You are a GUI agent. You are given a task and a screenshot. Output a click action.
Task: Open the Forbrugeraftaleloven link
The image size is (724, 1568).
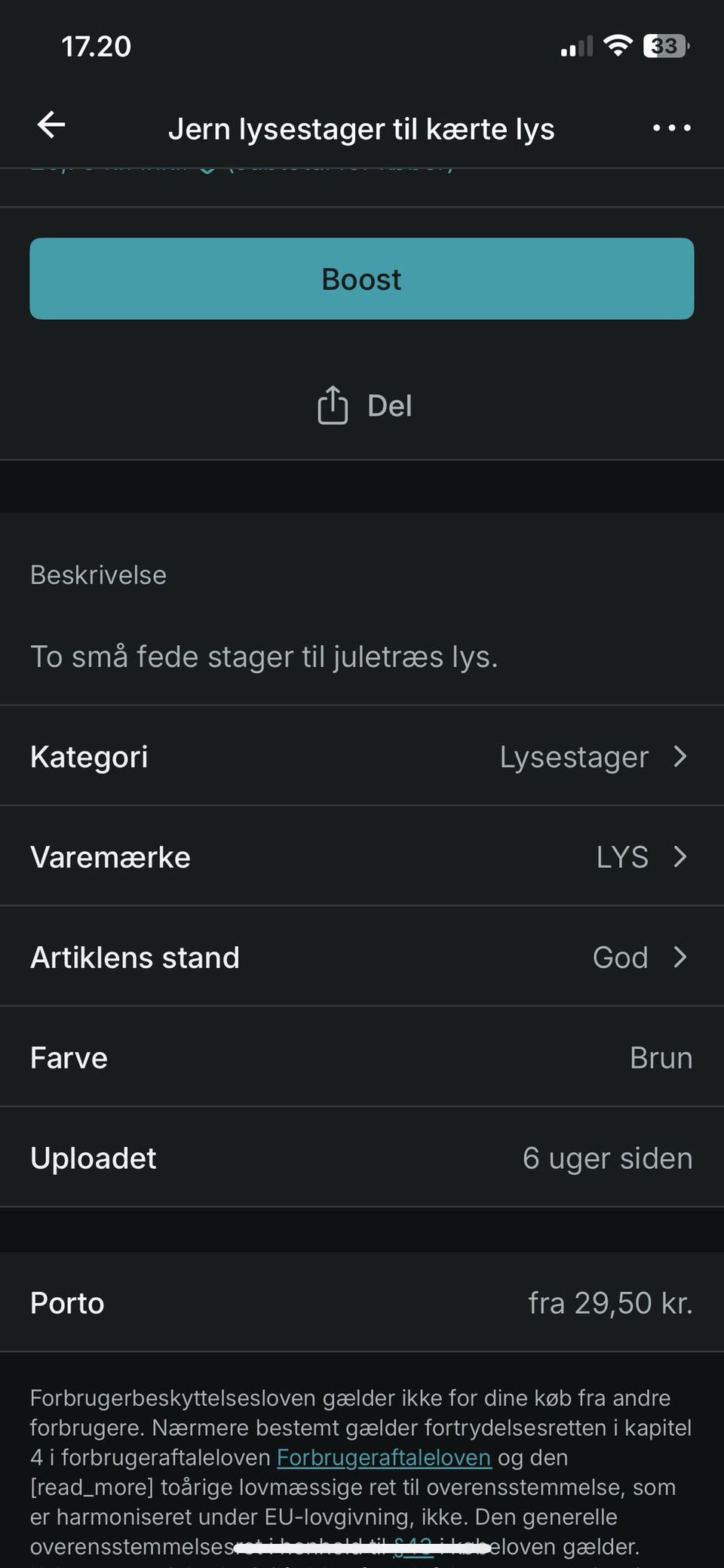click(384, 1457)
